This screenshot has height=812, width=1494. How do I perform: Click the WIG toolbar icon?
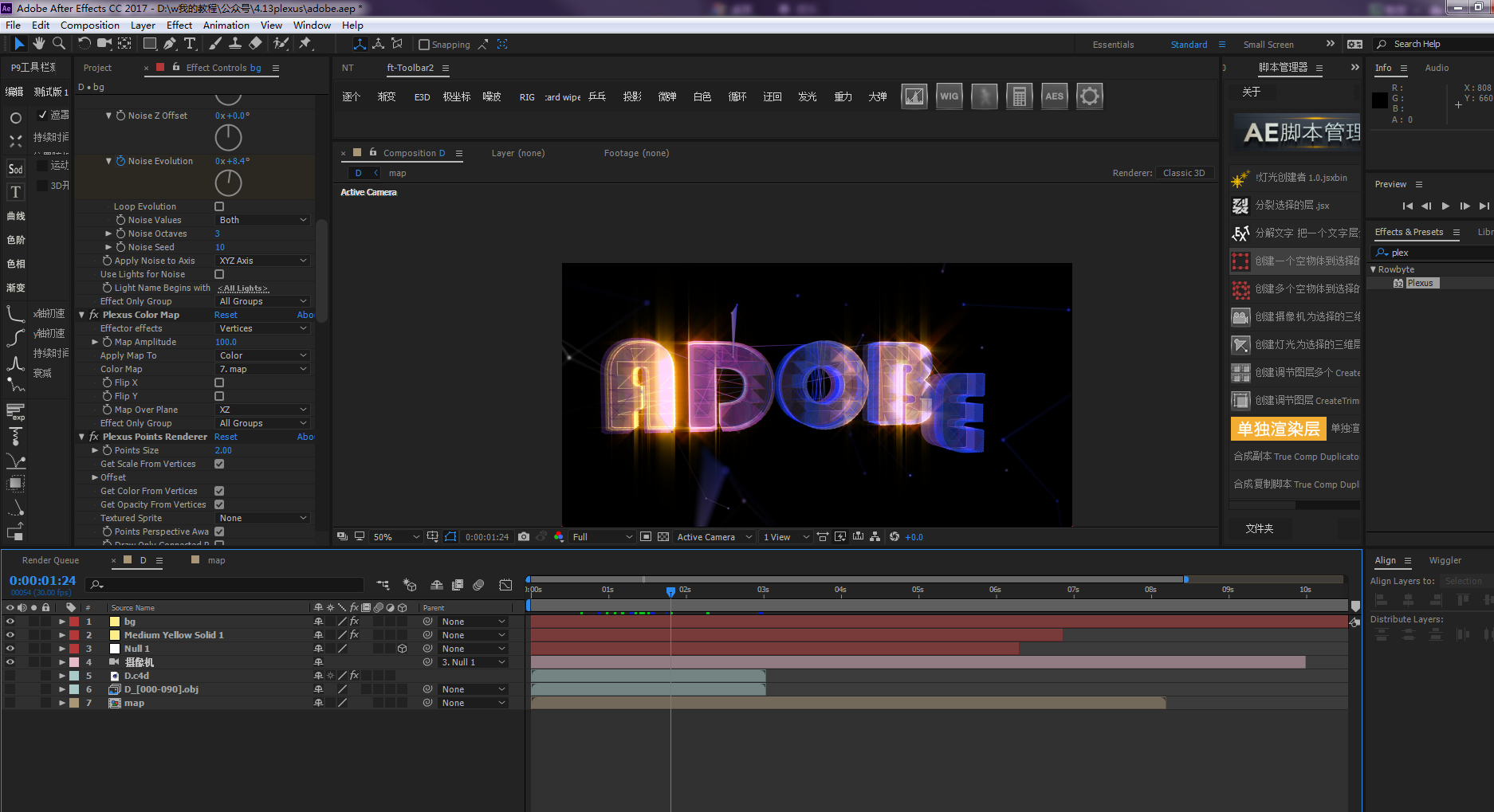pos(949,96)
